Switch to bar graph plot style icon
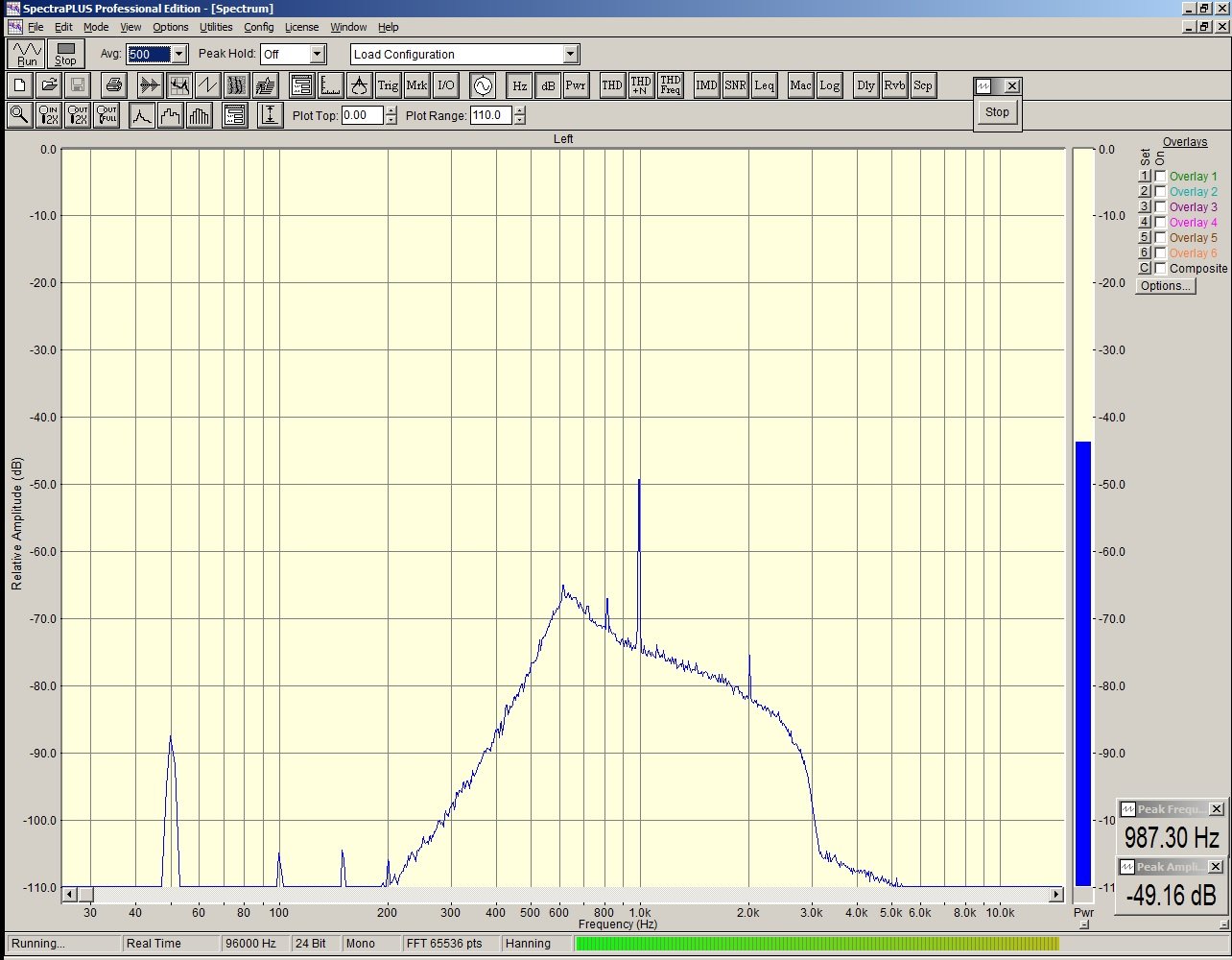The height and width of the screenshot is (960, 1232). 200,116
